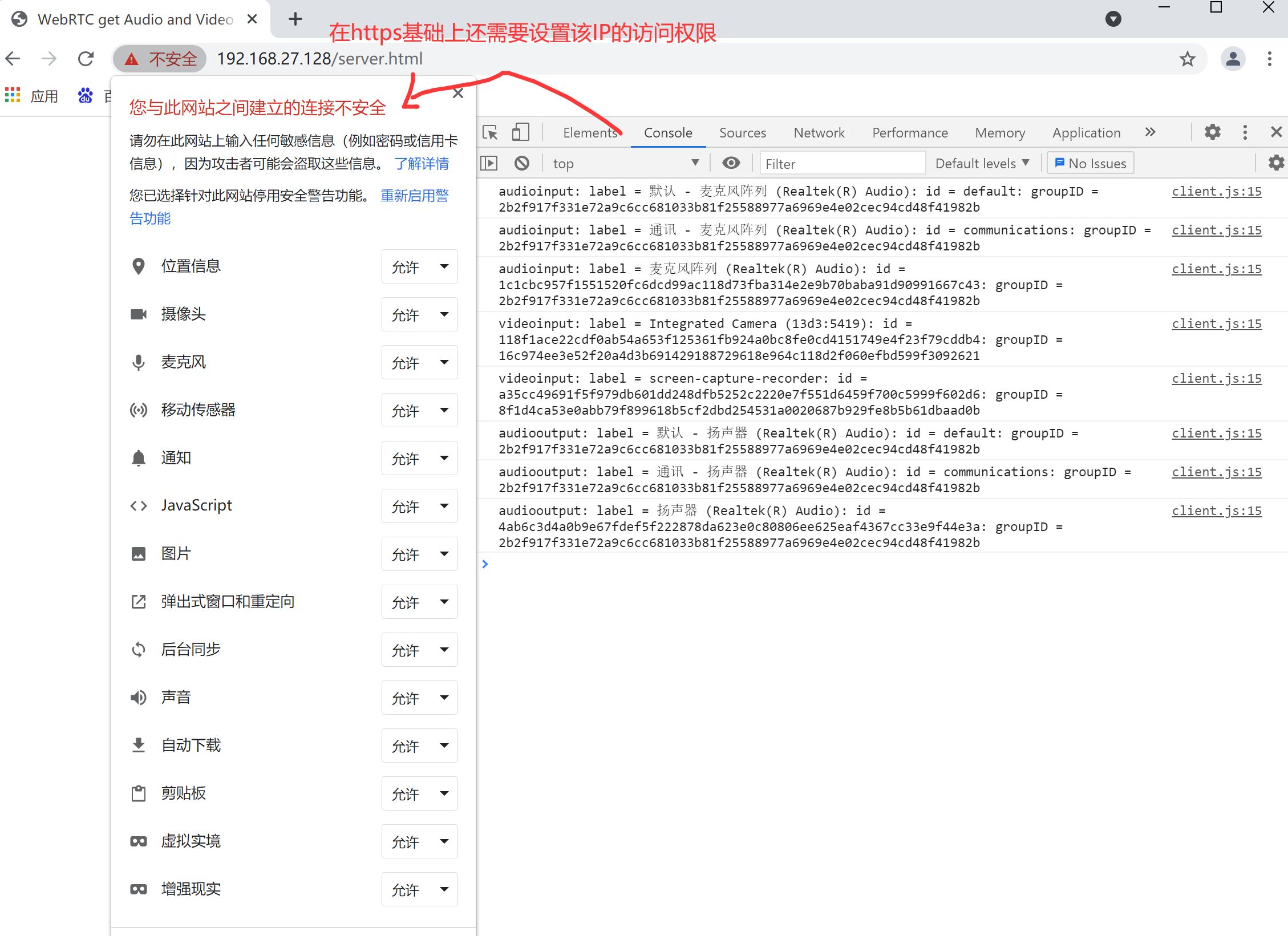Click the DevTools inspect element picker icon
Screen dimensions: 1288x936
(490, 132)
